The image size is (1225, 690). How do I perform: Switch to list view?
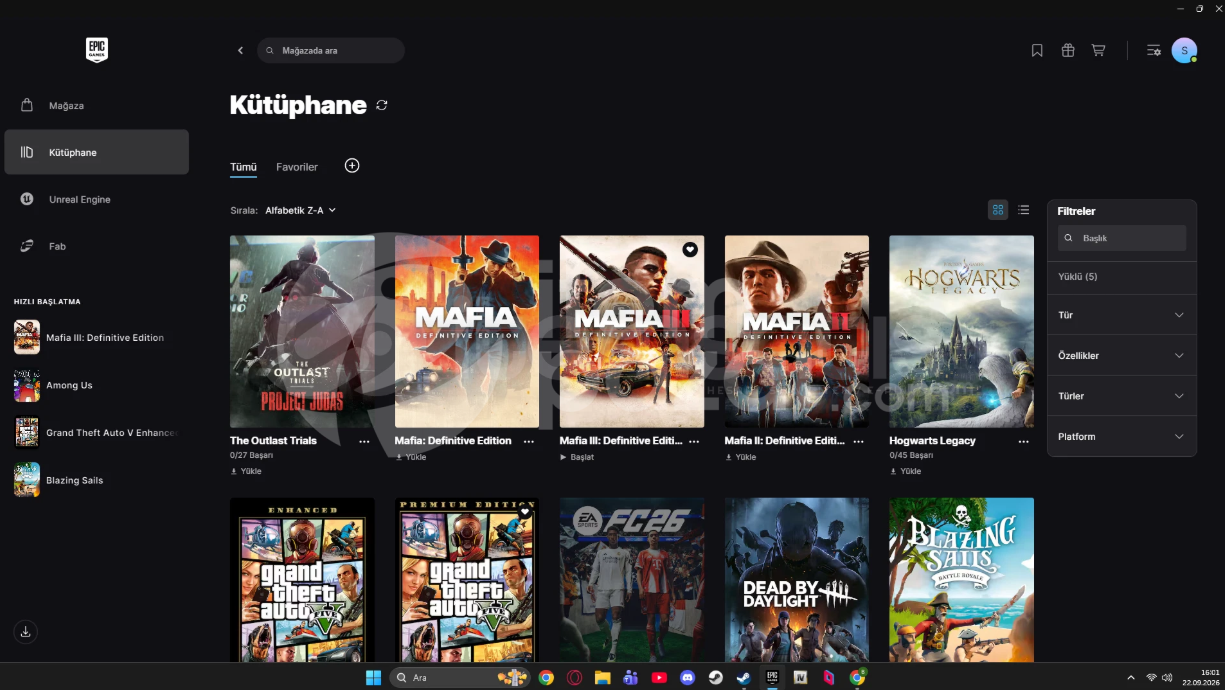click(1023, 210)
